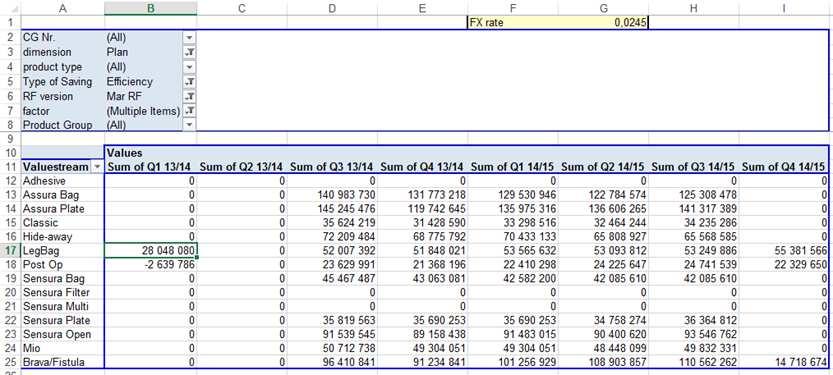Open the dimension filter dropdown showing Plan
Viewport: 833px width, 375px height.
189,53
